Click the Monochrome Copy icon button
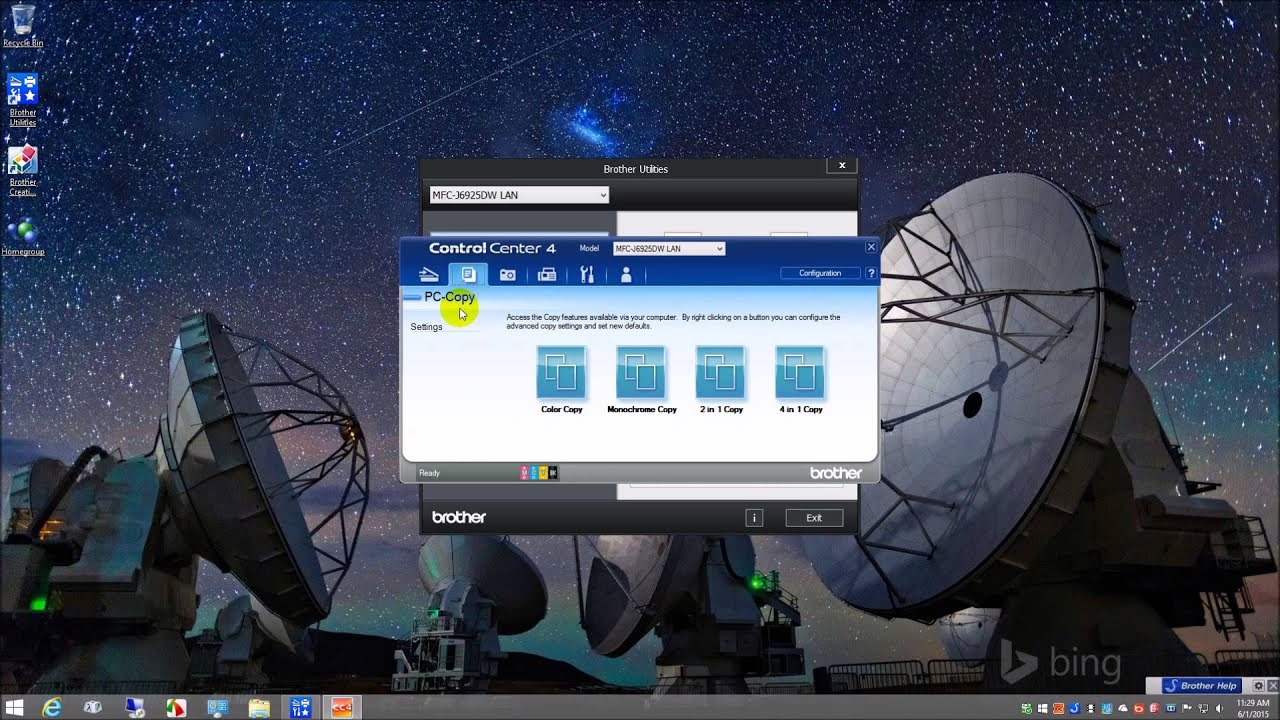Screen dimensions: 1280x720 tap(641, 372)
